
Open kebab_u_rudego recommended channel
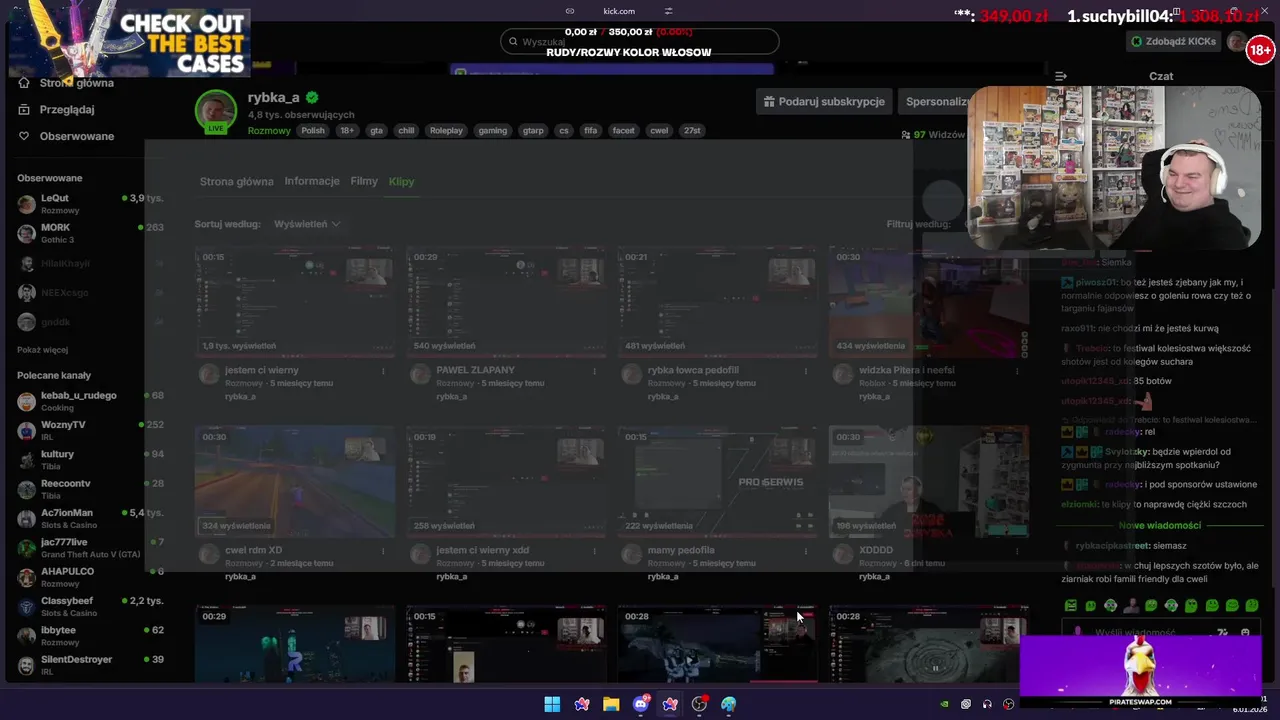tap(90, 401)
